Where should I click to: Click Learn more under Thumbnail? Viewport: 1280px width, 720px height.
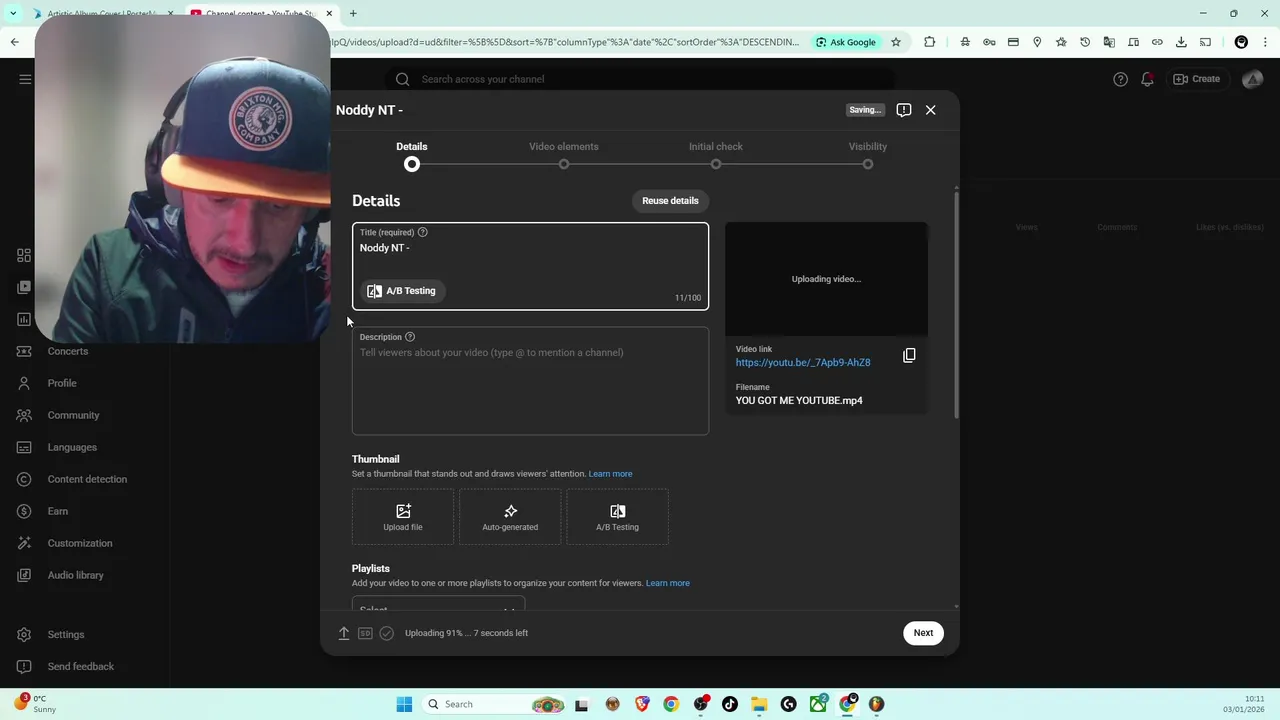point(610,474)
